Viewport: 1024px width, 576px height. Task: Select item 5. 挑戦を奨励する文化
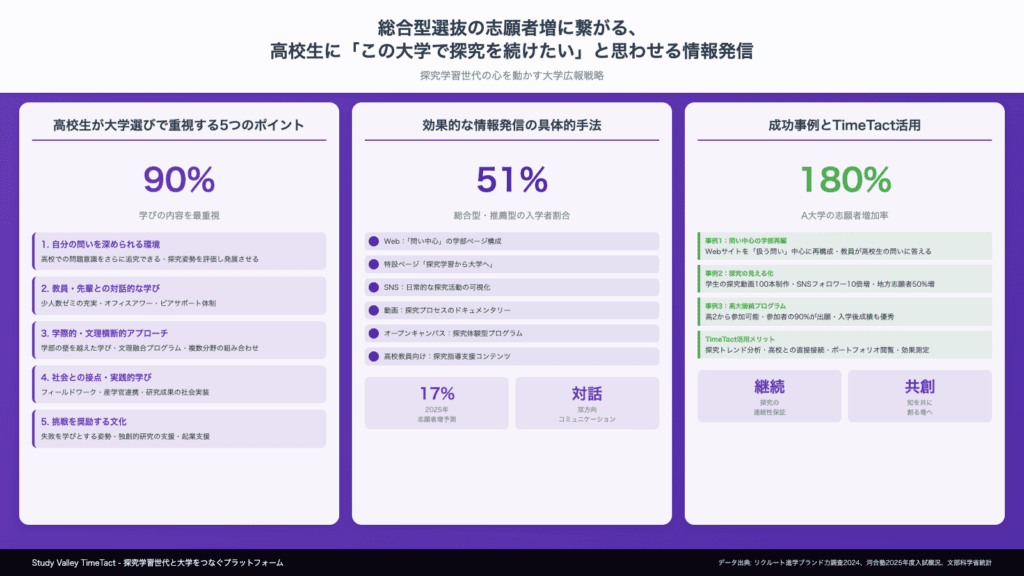click(179, 428)
